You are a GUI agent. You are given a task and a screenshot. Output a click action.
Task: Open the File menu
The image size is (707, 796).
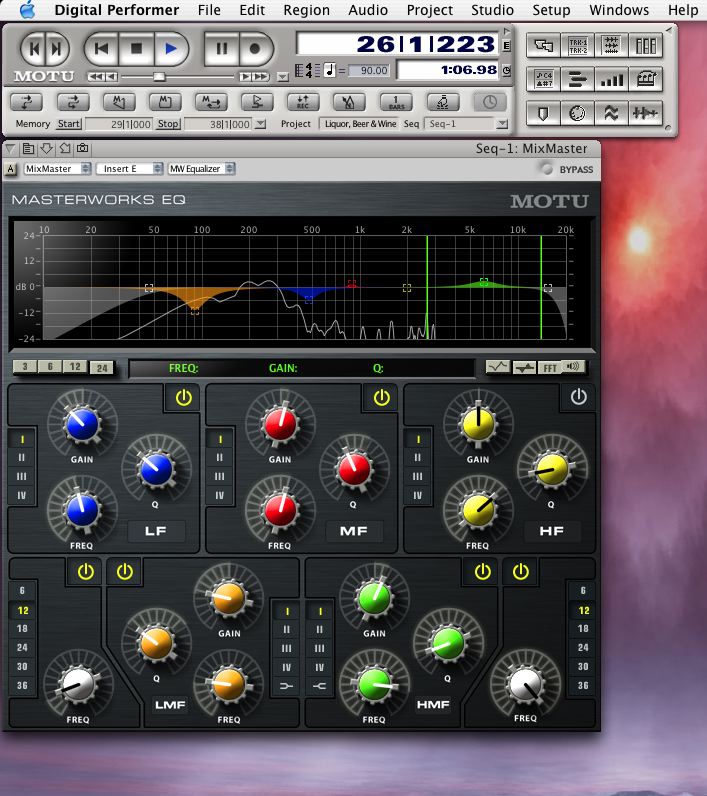[209, 10]
